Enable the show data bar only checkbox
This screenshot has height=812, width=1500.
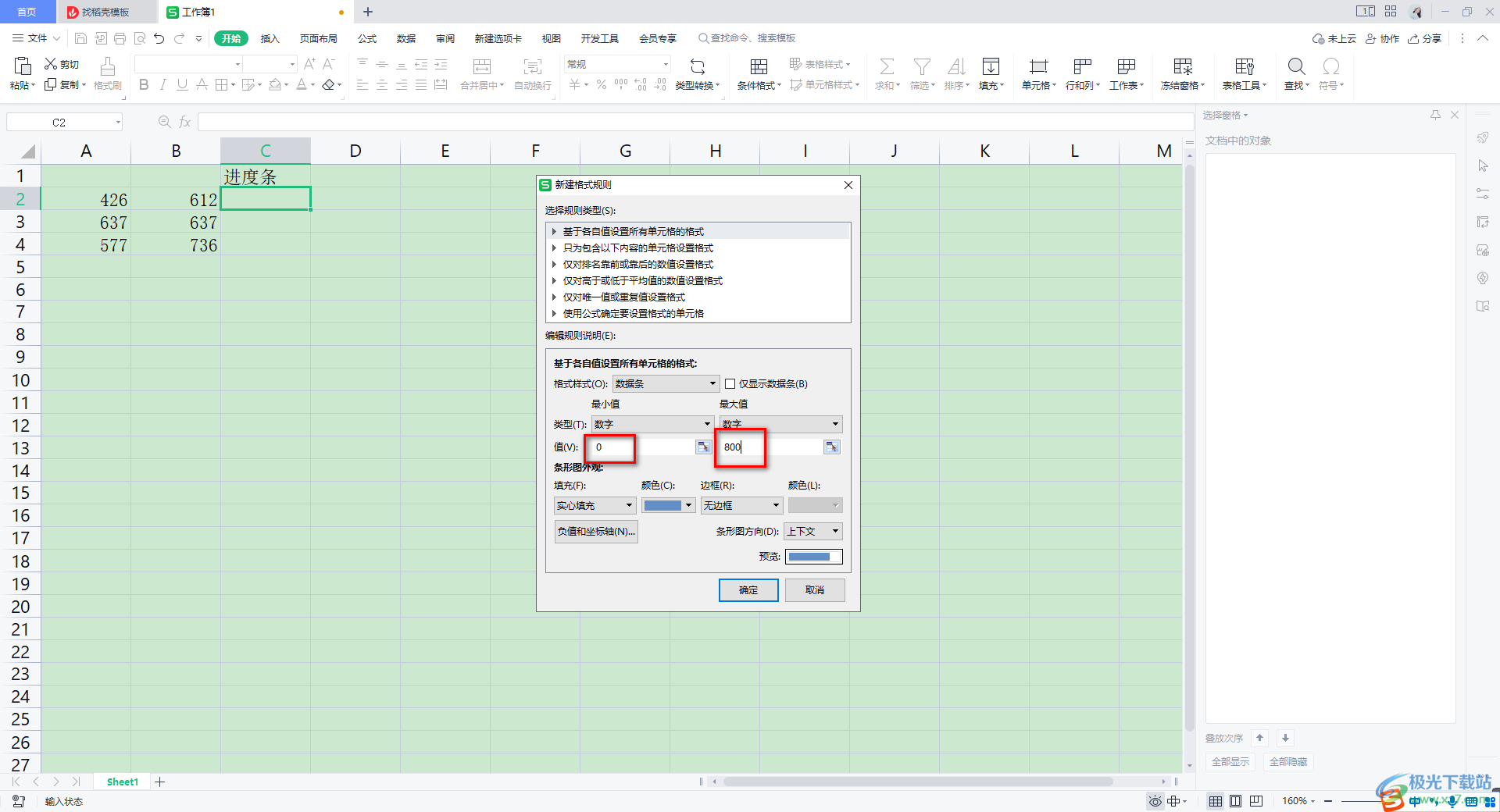point(730,383)
